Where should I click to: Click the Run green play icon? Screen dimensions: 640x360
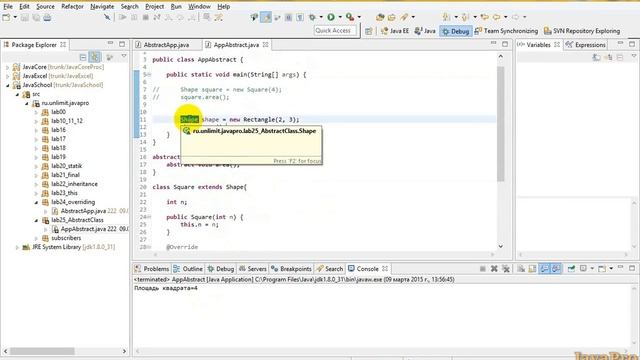tap(331, 17)
